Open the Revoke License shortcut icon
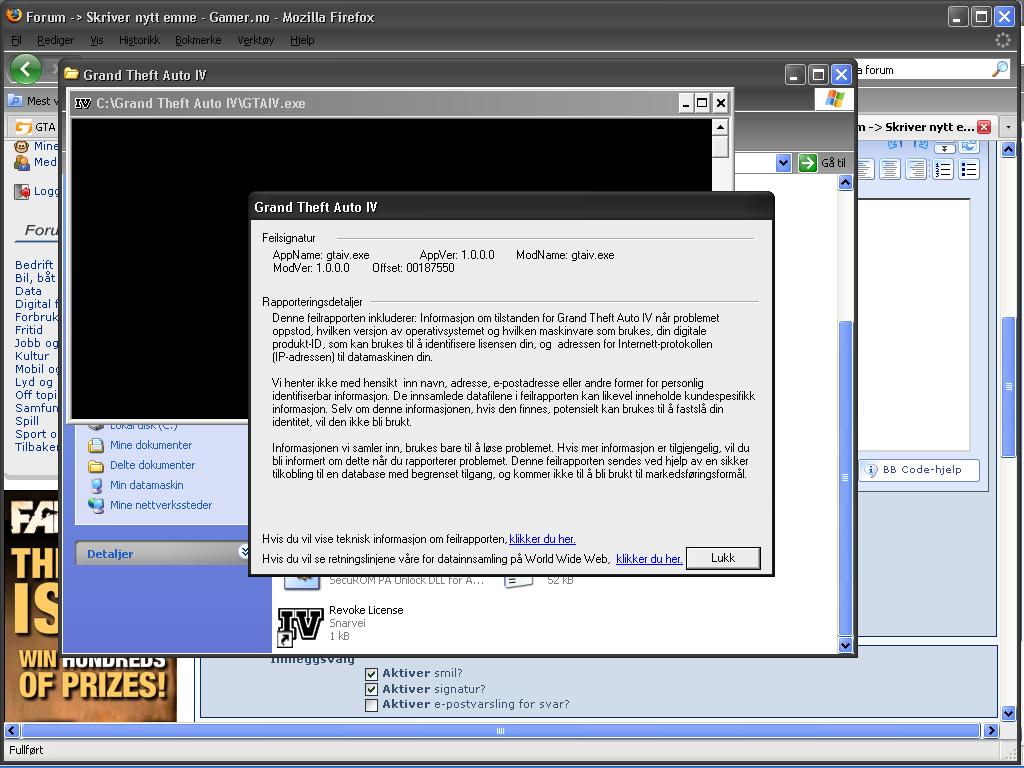The height and width of the screenshot is (768, 1024). click(300, 626)
